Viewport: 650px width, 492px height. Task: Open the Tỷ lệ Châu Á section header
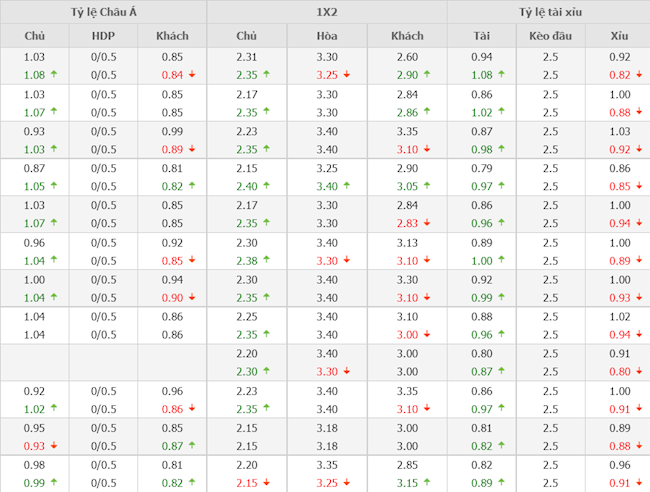click(103, 12)
